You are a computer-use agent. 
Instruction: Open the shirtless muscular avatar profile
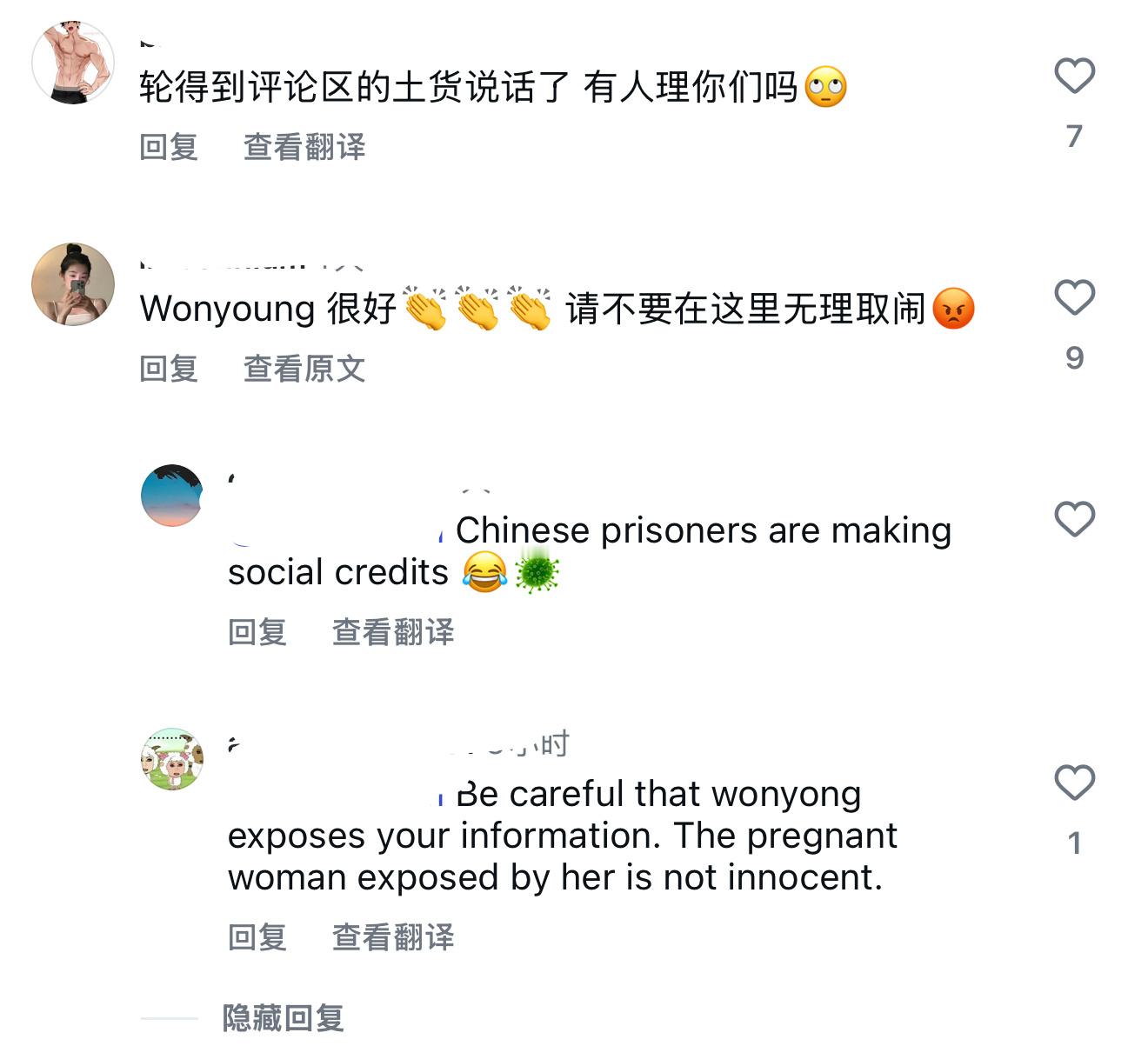coord(73,63)
